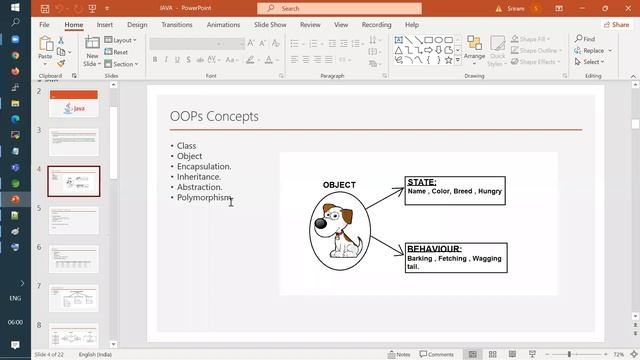The image size is (640, 360).
Task: Open Windows search magnifier on taskbar
Action: tap(15, 22)
